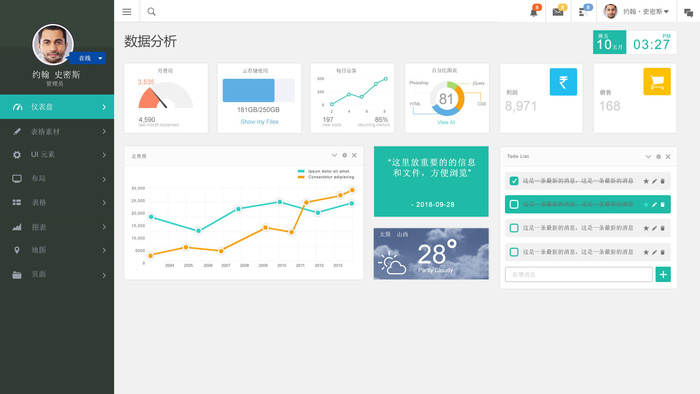The image size is (700, 394).
Task: Click the Show my Files link
Action: [x=259, y=121]
